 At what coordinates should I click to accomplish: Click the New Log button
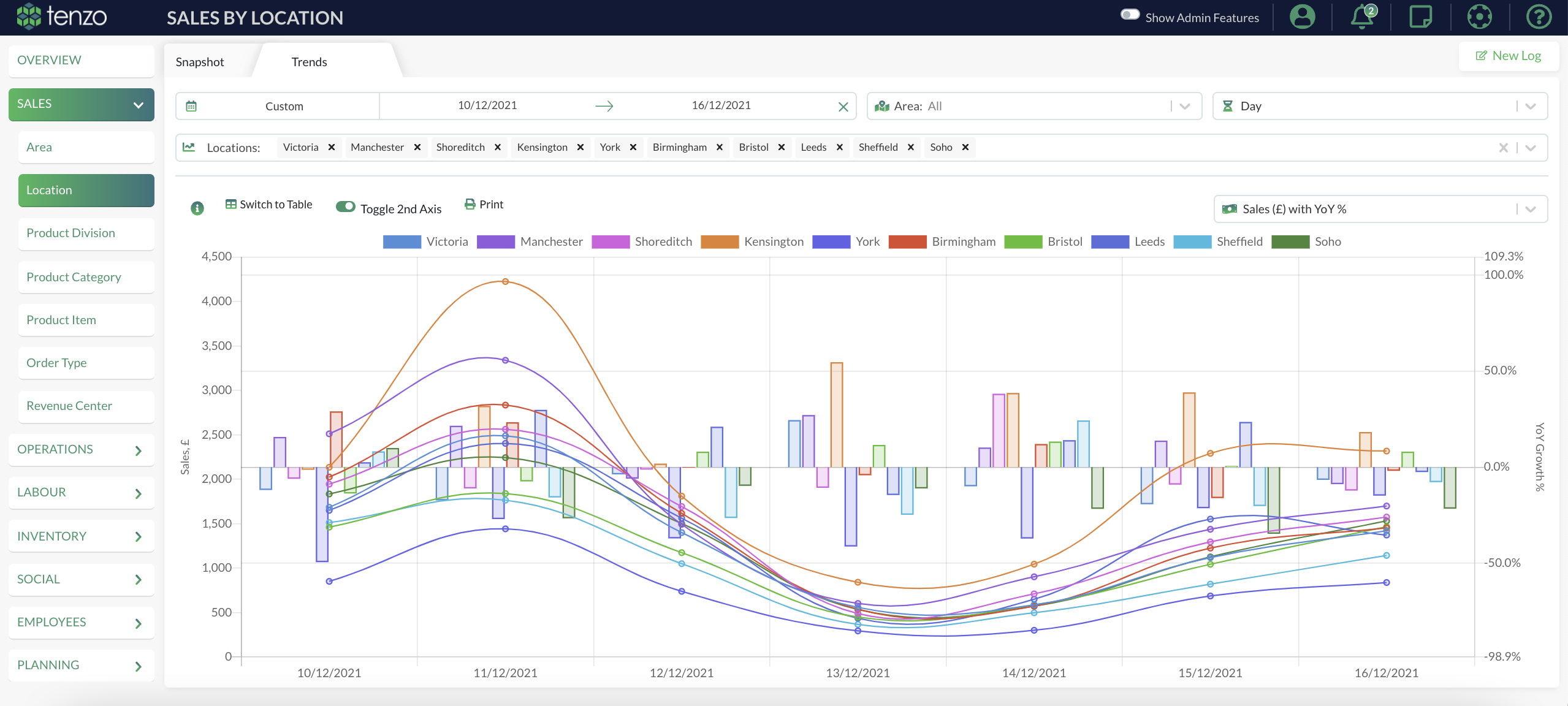point(1509,55)
